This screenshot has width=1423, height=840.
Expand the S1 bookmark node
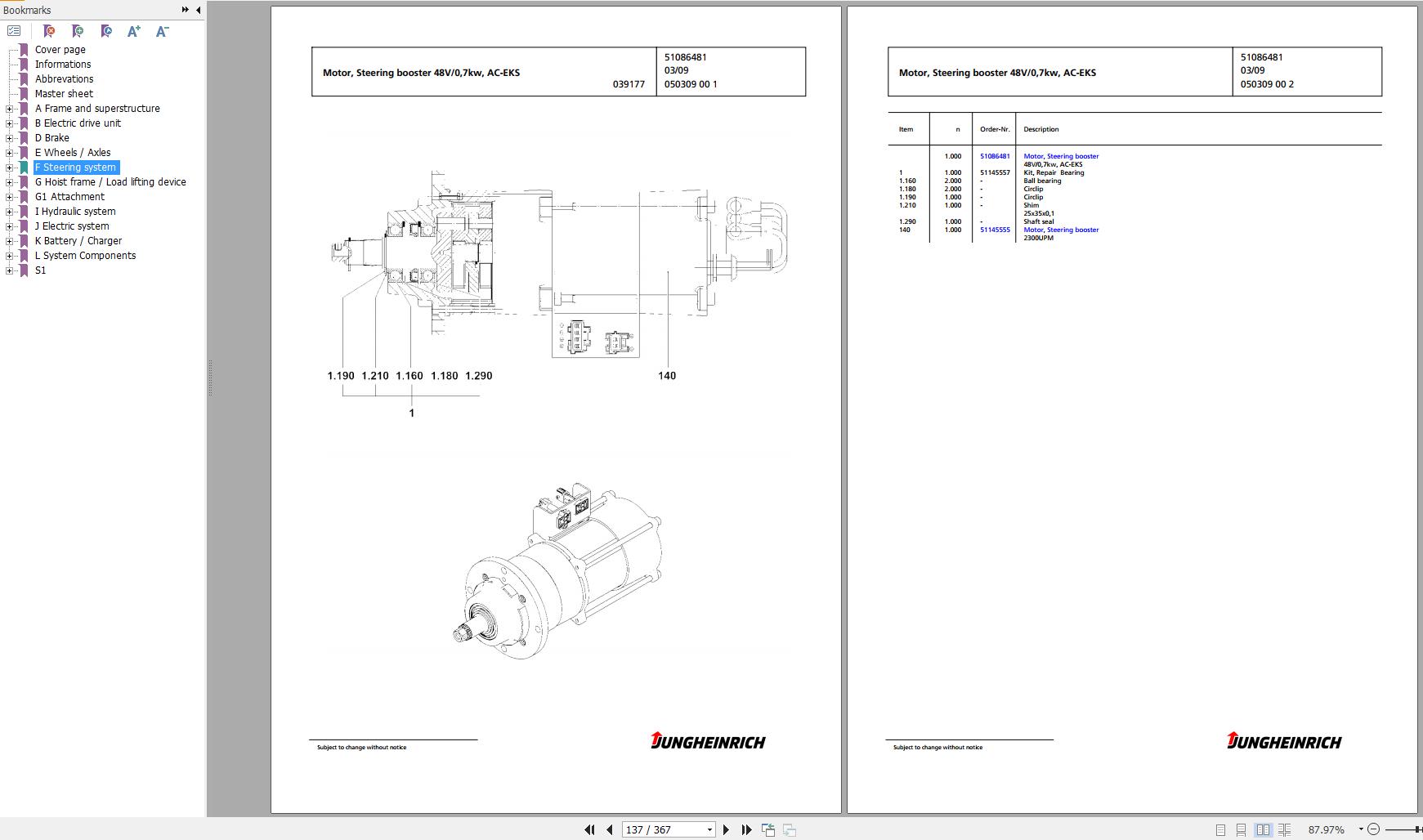(10, 270)
